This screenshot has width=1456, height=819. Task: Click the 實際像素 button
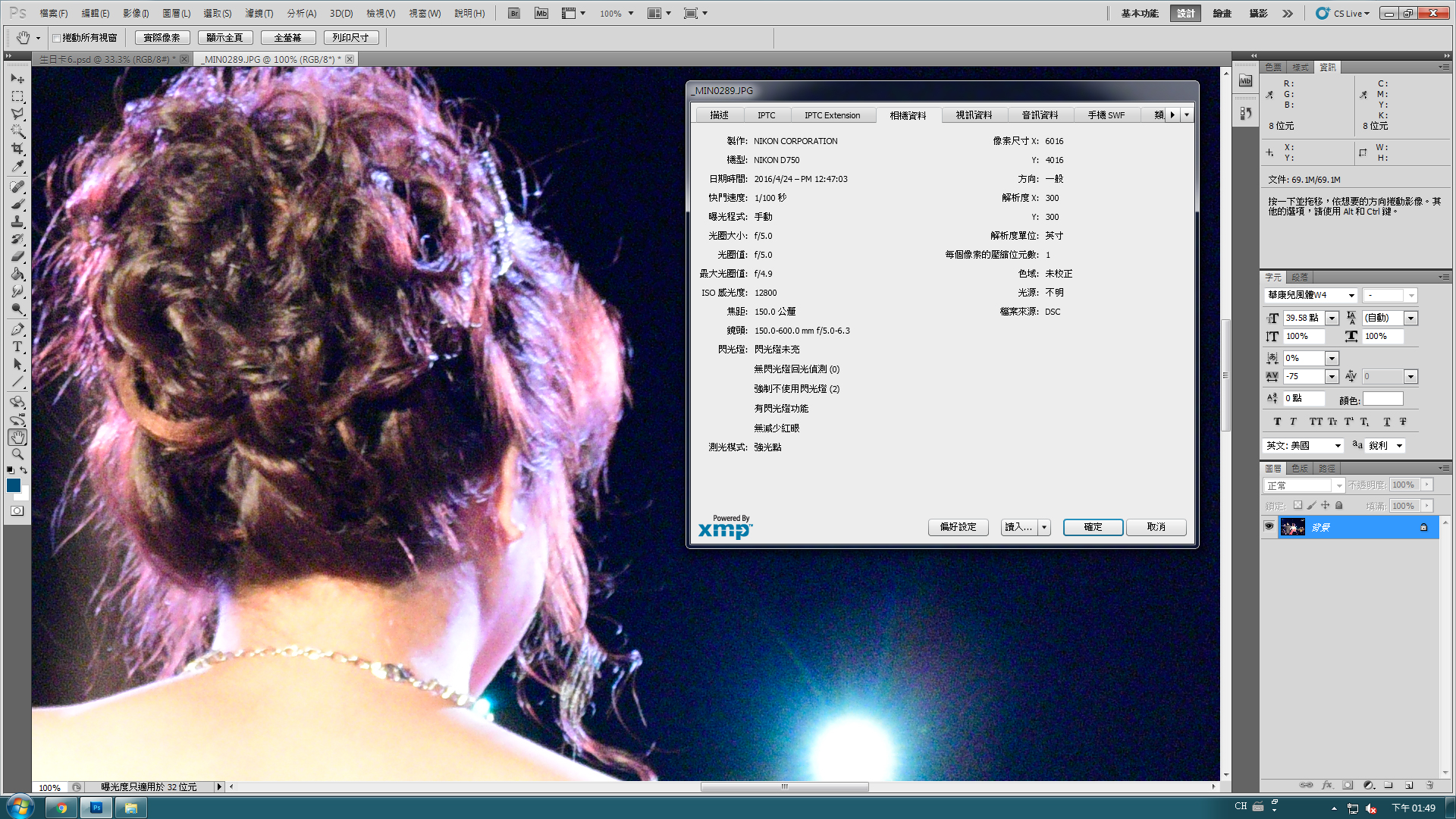click(162, 38)
